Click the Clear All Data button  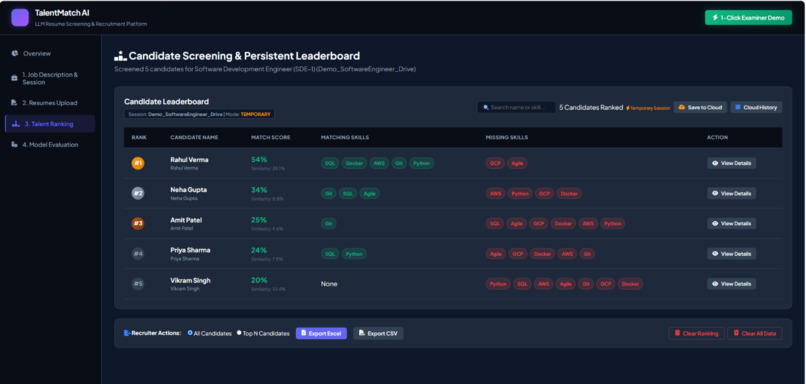pyautogui.click(x=755, y=333)
